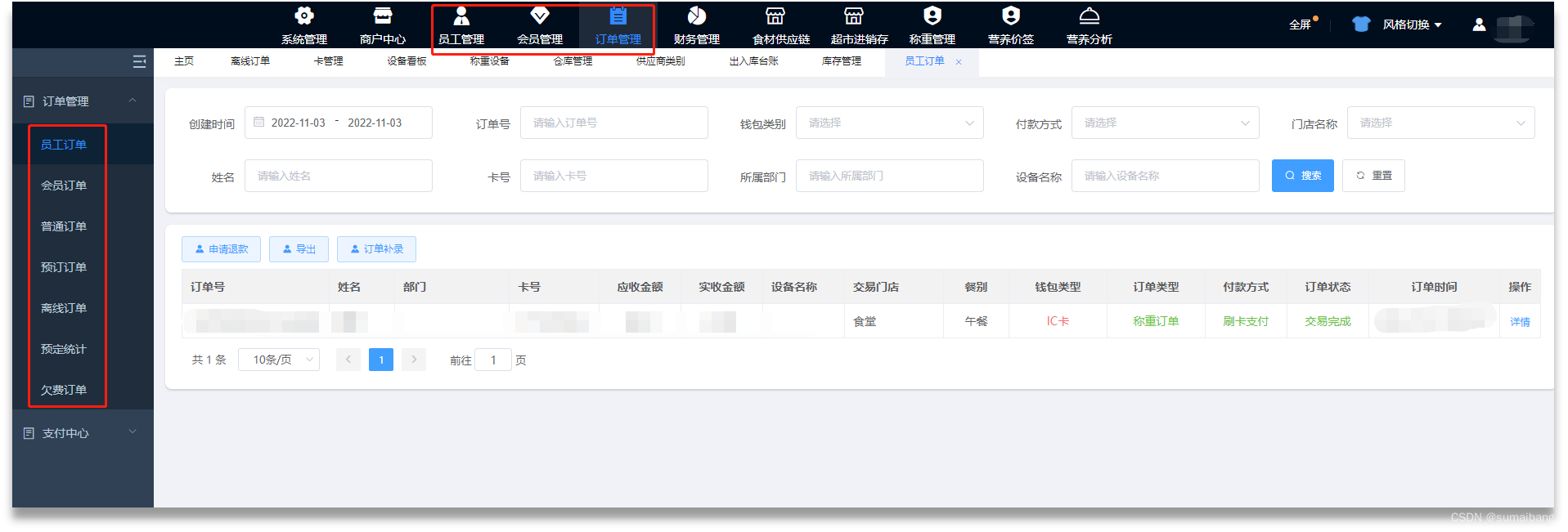Select 会员订单 in sidebar

[x=64, y=186]
